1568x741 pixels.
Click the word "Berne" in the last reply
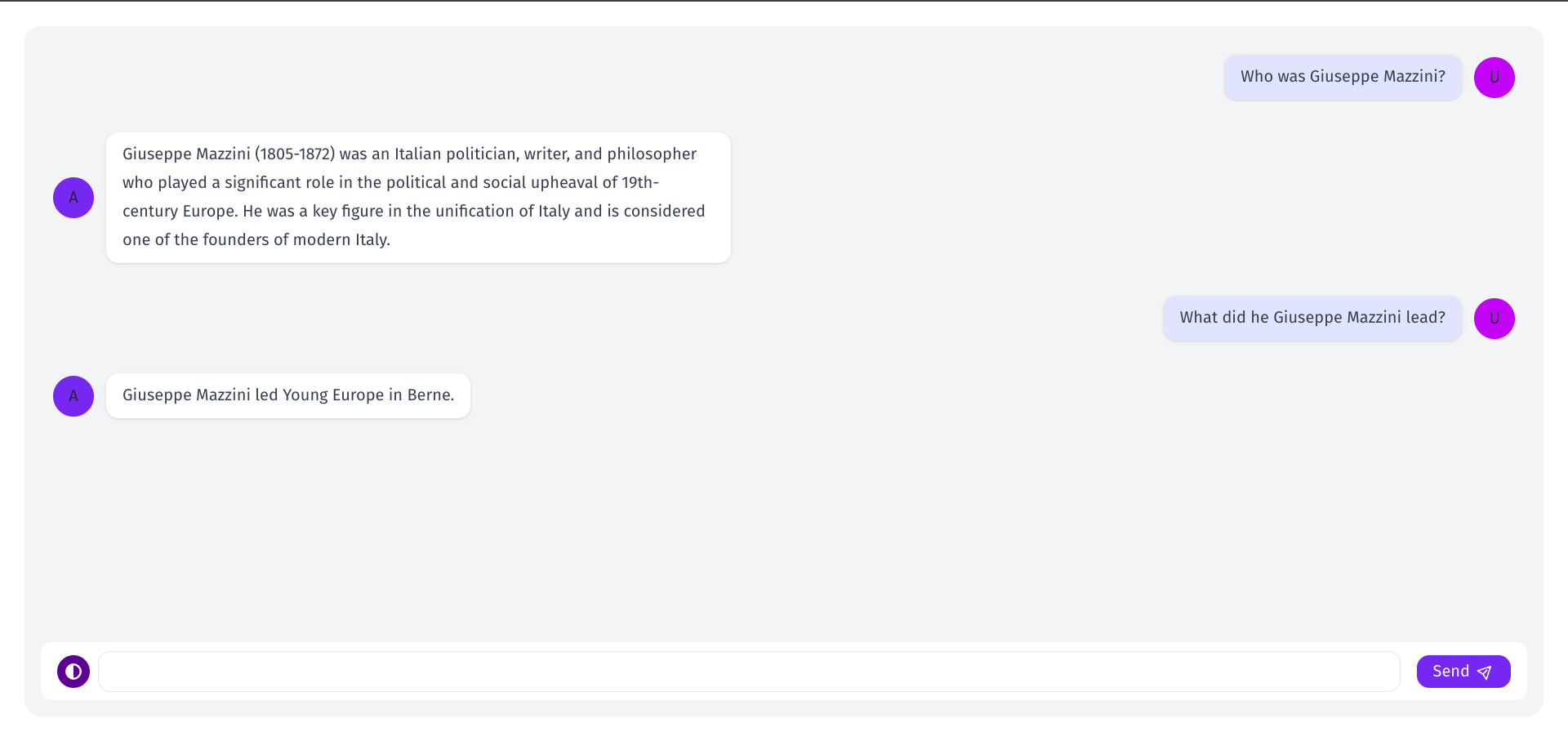pyautogui.click(x=430, y=395)
